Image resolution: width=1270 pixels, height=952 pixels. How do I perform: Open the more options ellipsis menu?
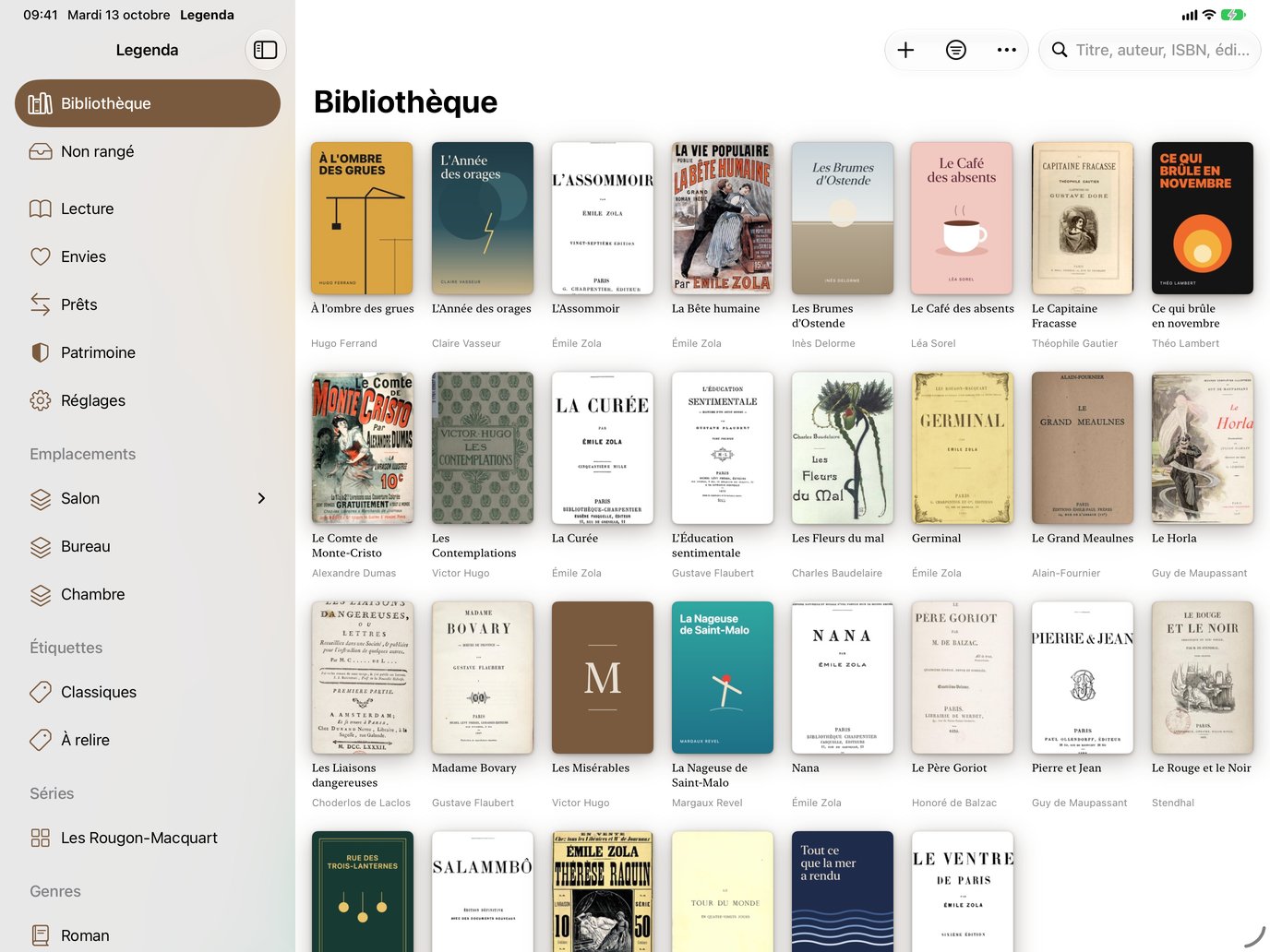click(x=1007, y=50)
